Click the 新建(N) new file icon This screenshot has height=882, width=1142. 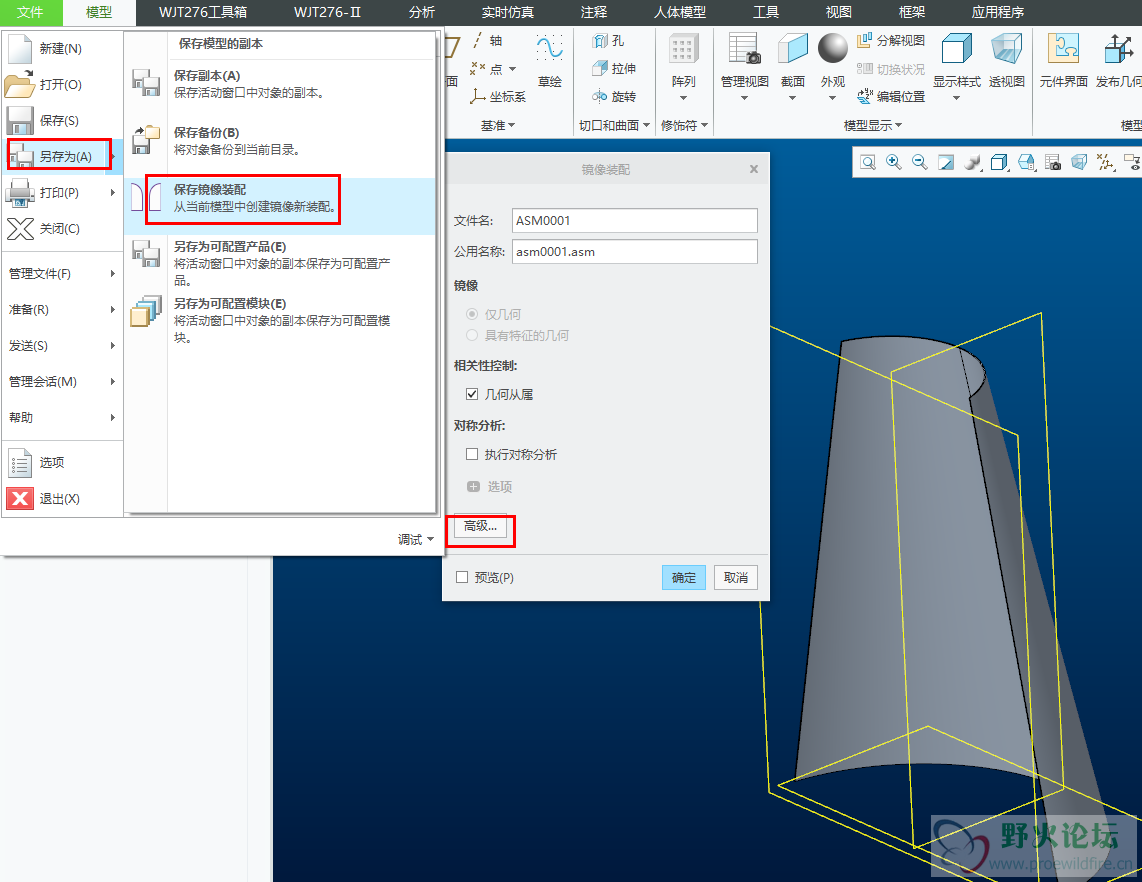tap(20, 49)
